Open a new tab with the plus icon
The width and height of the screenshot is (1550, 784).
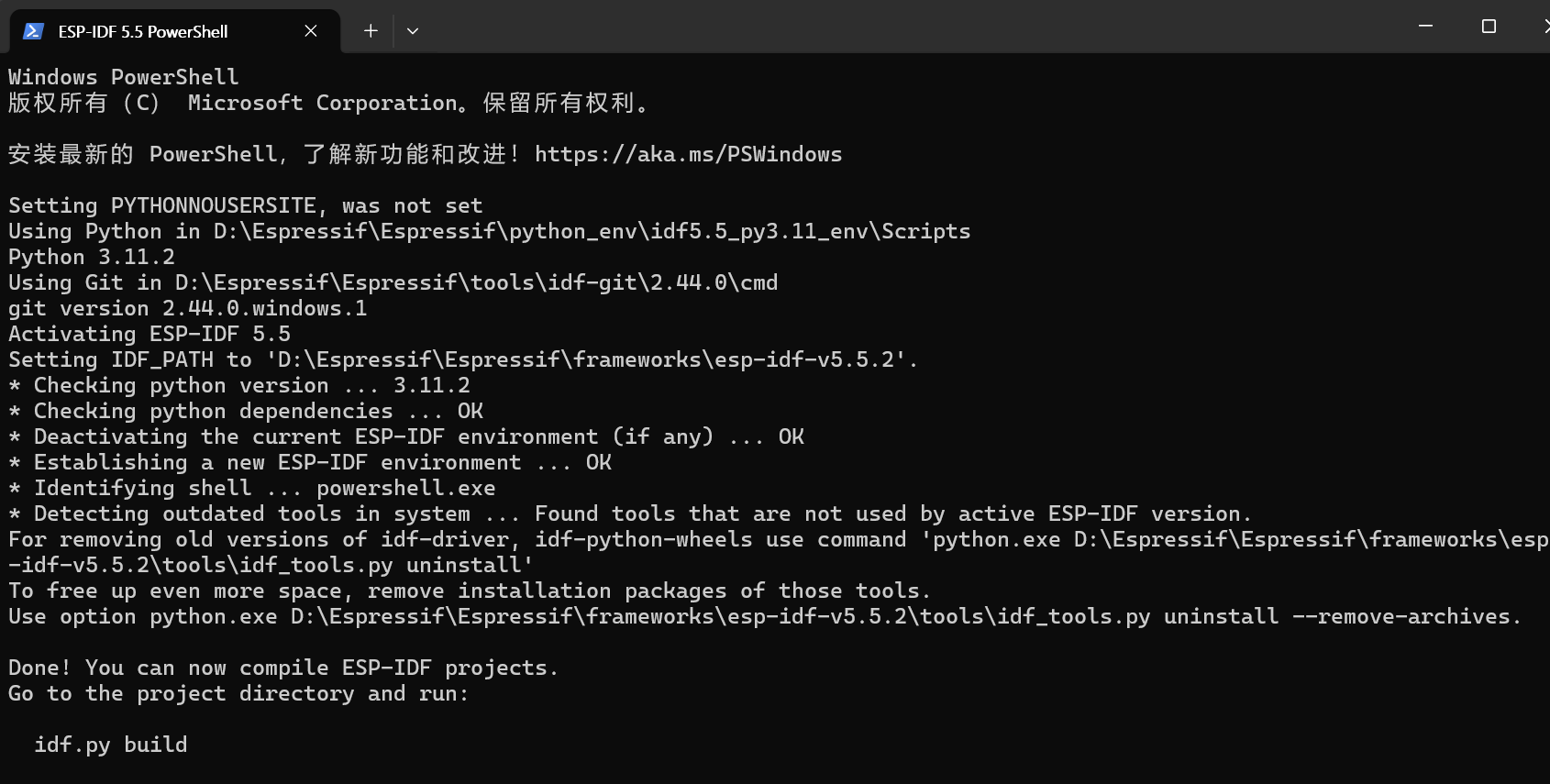click(371, 31)
